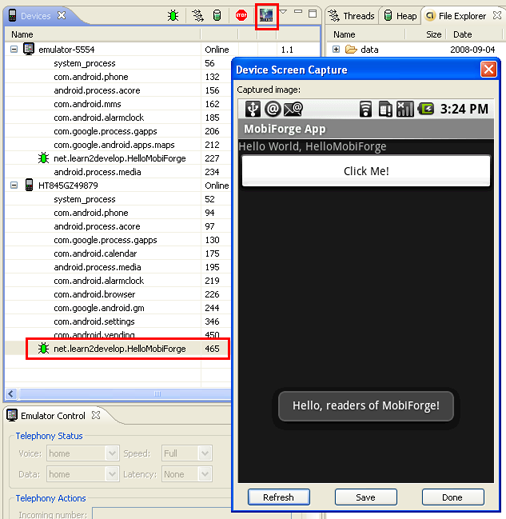Click the Wi-Fi icon in captured status bar
This screenshot has height=519, width=506.
pyautogui.click(x=365, y=109)
